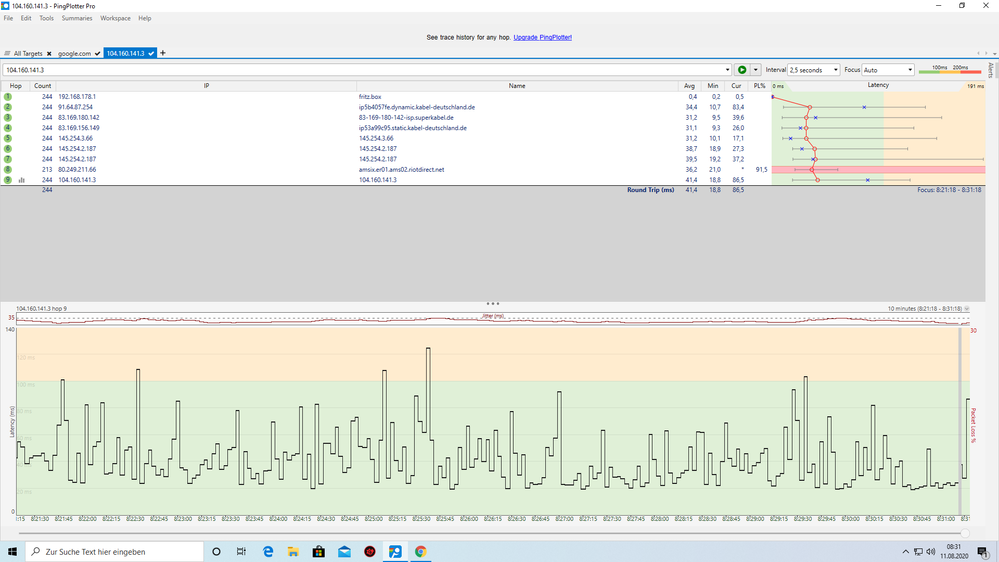Select the fritz.box hop name
The image size is (999, 562).
click(370, 97)
